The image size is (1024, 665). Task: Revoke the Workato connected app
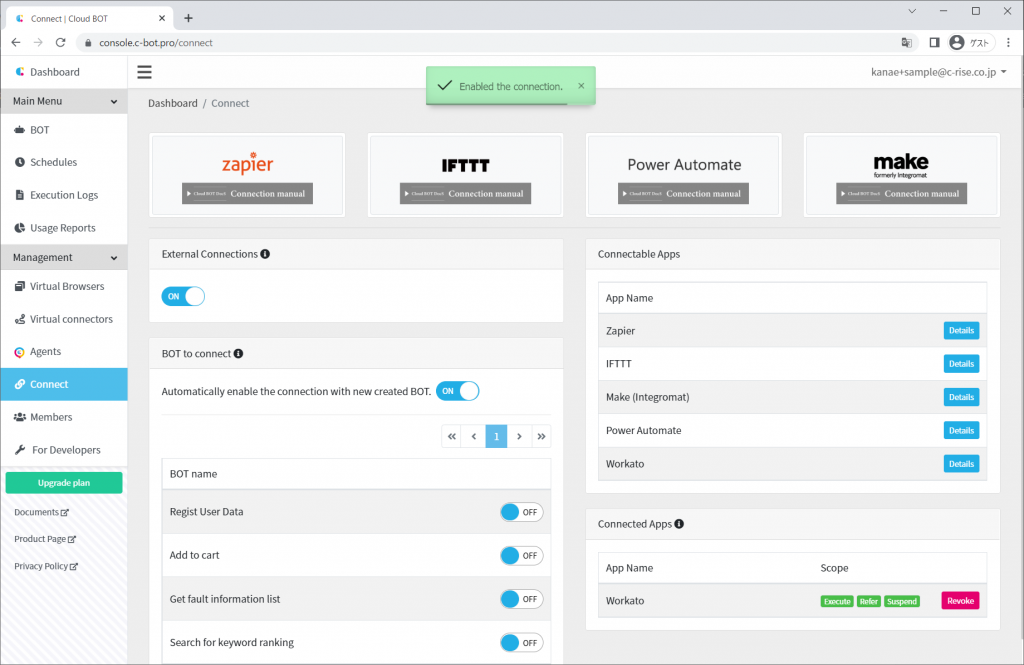960,601
